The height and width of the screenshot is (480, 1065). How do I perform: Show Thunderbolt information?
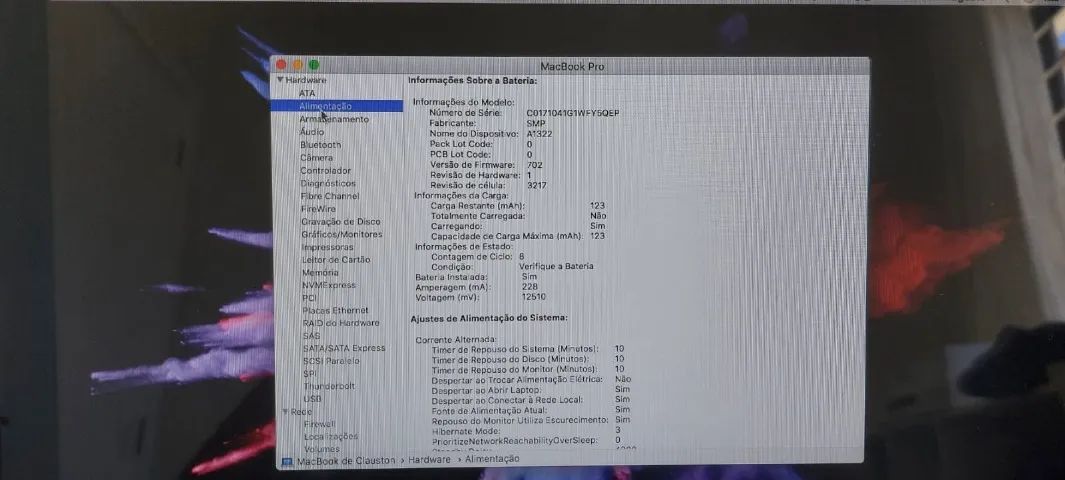(329, 386)
